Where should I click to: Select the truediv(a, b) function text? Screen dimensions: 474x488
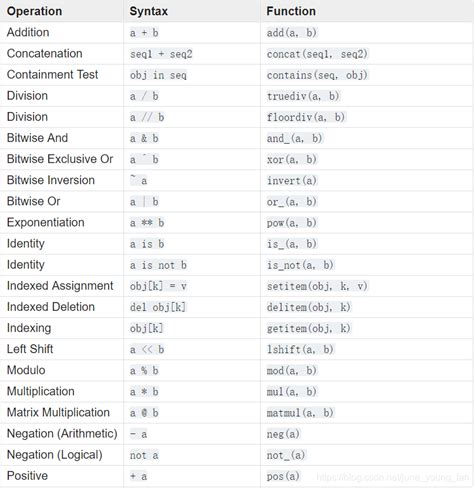click(303, 96)
